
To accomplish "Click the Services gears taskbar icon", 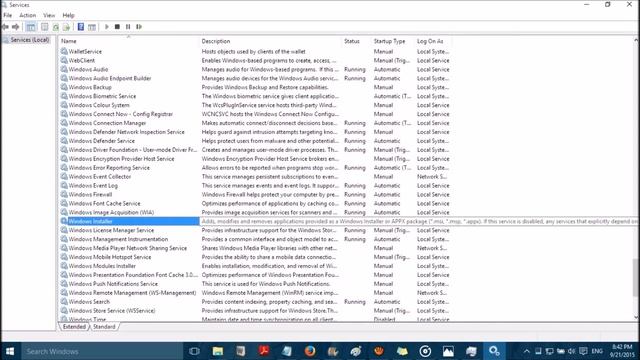I will click(x=494, y=351).
